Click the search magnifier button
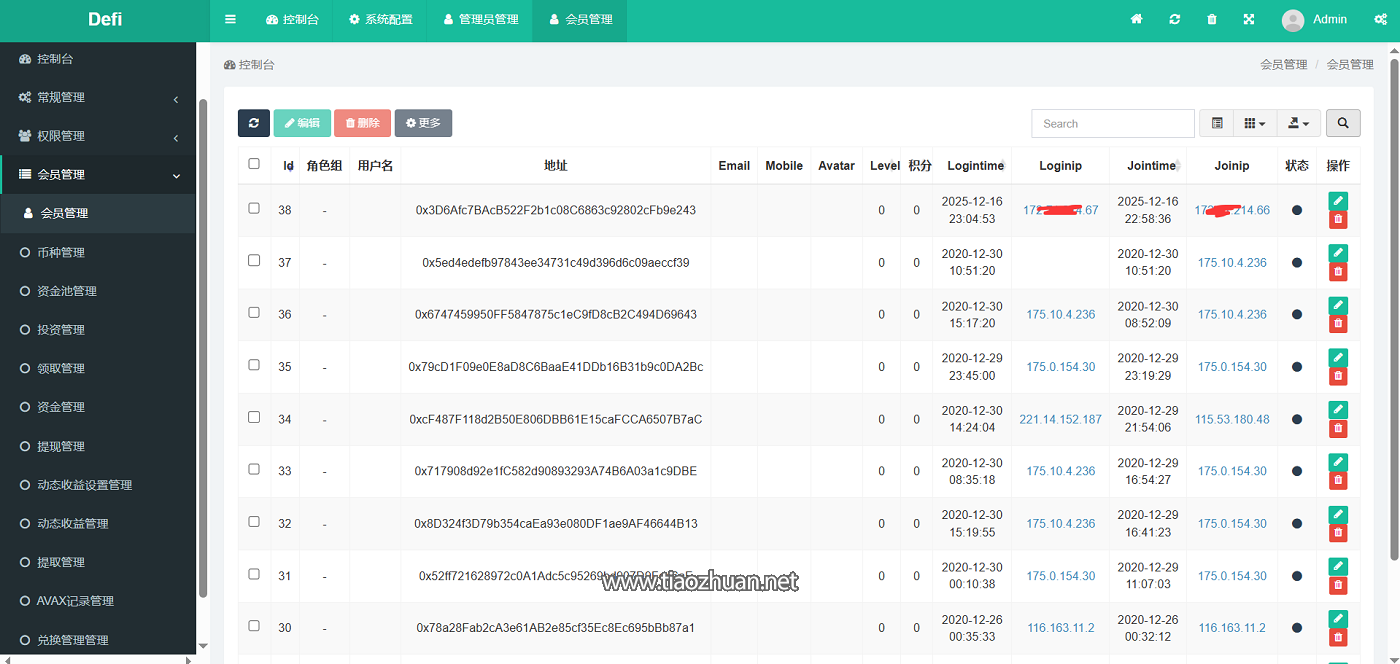1400x664 pixels. coord(1343,123)
